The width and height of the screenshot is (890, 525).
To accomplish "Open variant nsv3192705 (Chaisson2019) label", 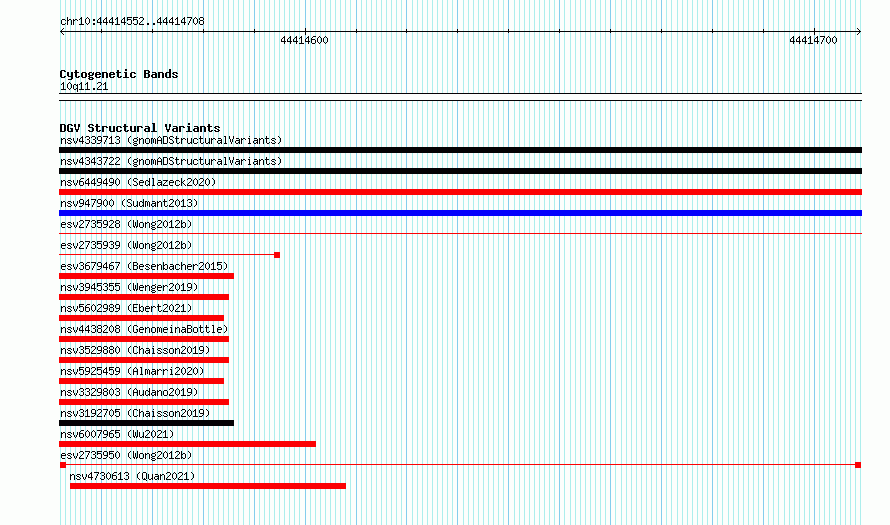I will pos(135,413).
